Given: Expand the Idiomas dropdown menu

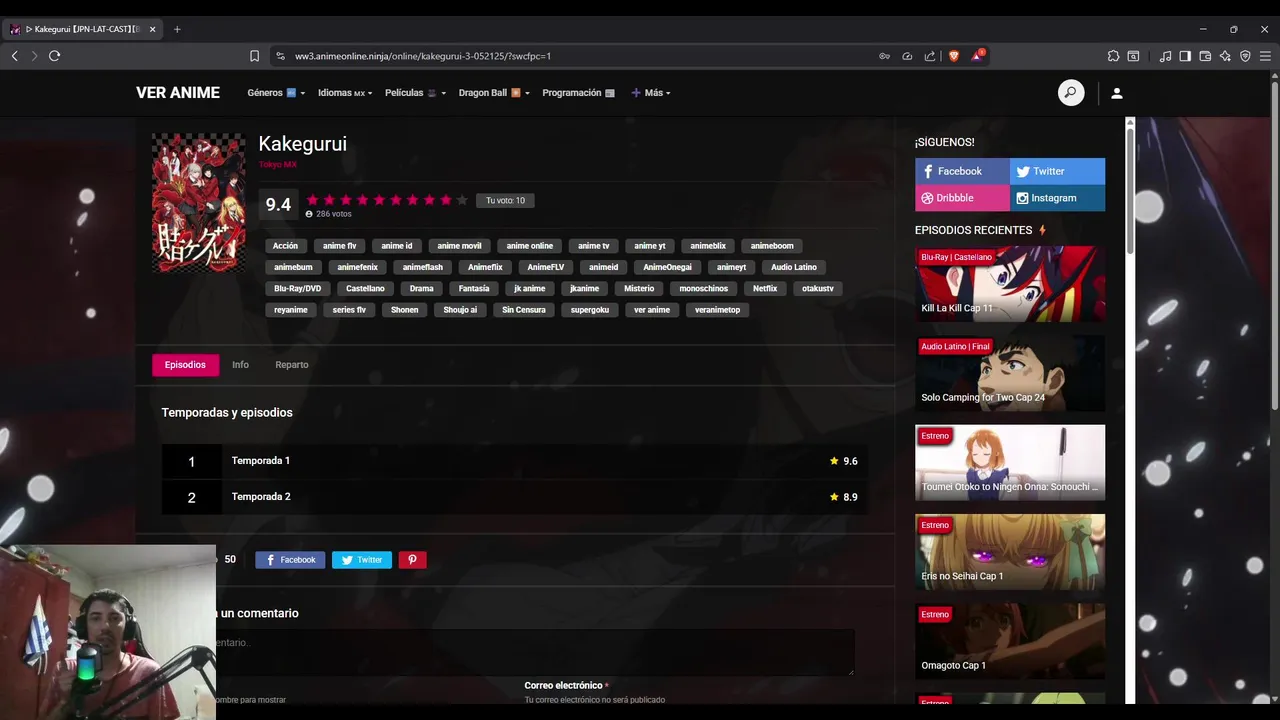Looking at the screenshot, I should click(x=345, y=93).
